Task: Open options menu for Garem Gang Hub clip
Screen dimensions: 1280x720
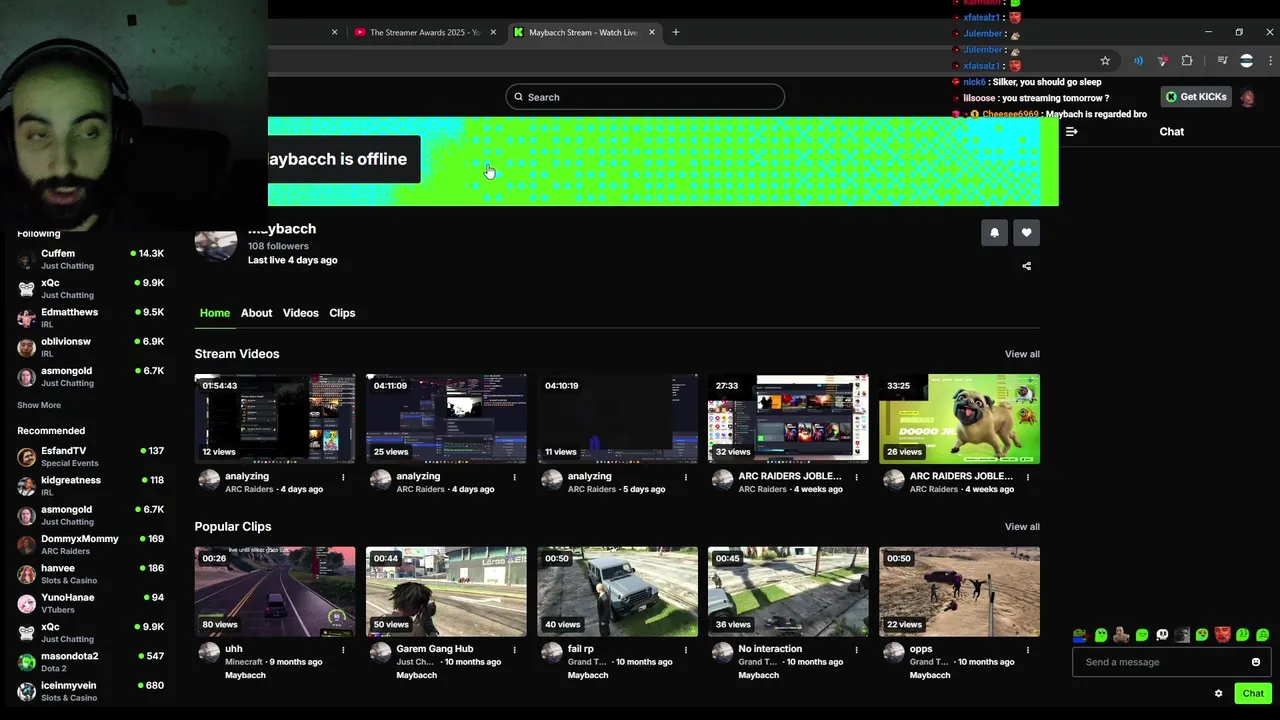Action: 514,649
